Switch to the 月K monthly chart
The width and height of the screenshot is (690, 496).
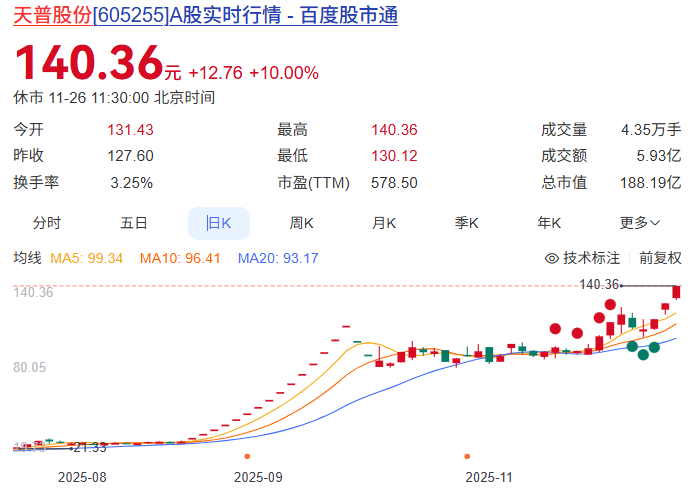(x=384, y=223)
